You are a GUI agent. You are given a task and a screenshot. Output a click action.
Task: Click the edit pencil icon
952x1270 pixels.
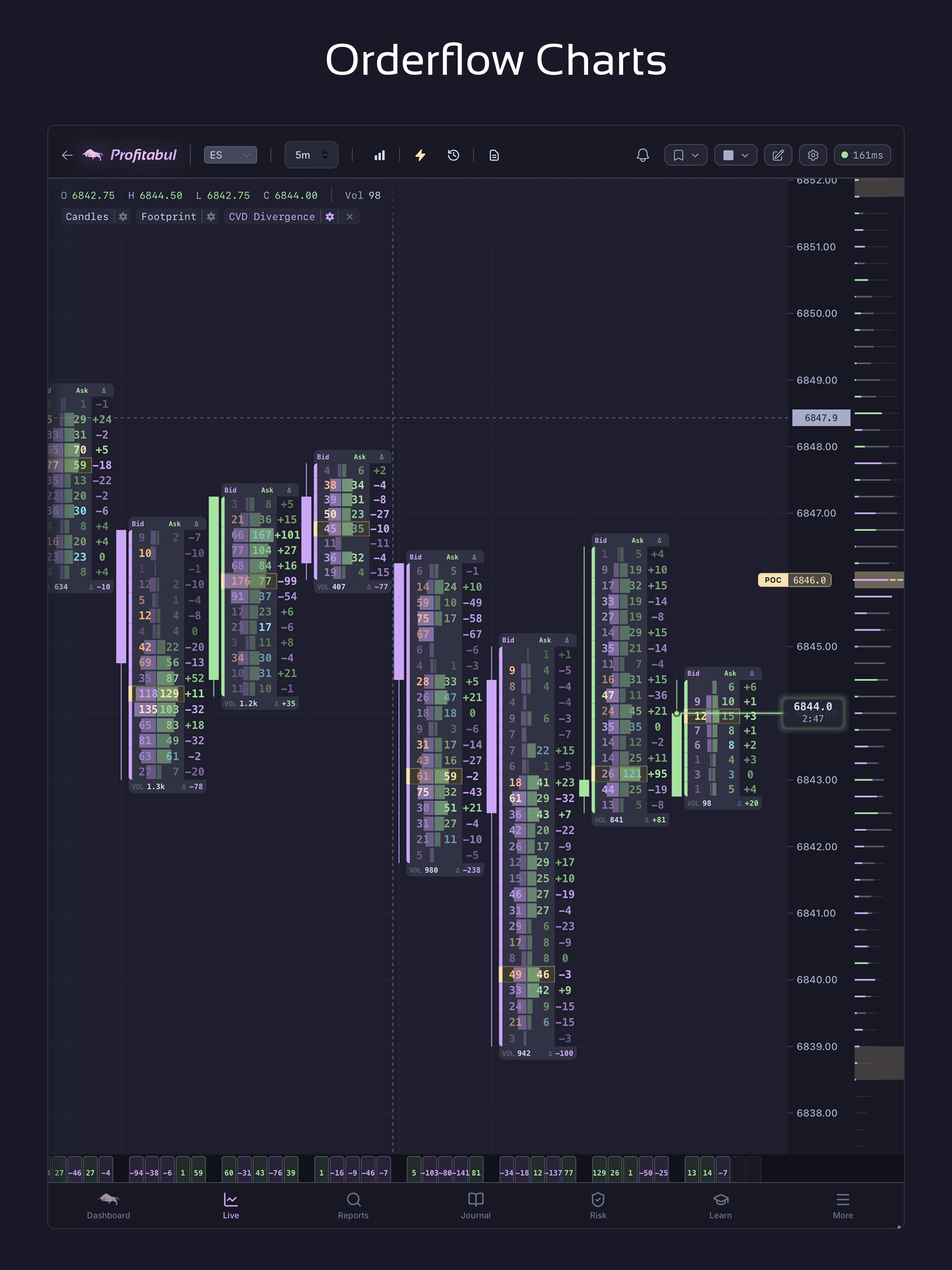point(778,155)
